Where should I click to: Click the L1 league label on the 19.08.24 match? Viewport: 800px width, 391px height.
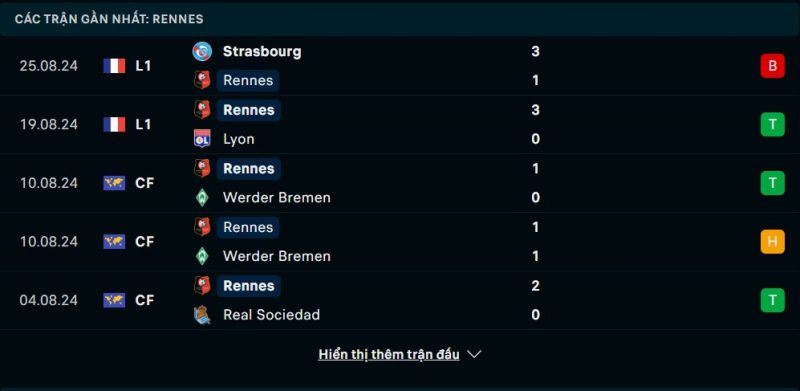point(143,125)
